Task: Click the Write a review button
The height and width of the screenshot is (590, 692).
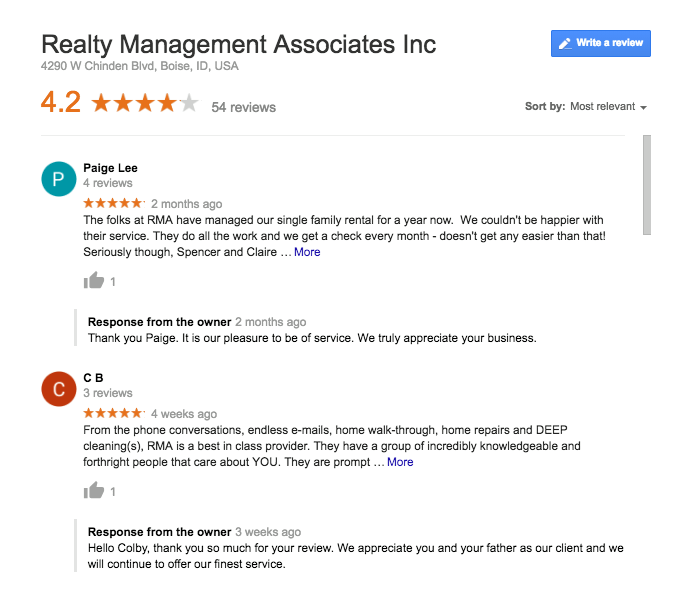Action: pyautogui.click(x=601, y=44)
